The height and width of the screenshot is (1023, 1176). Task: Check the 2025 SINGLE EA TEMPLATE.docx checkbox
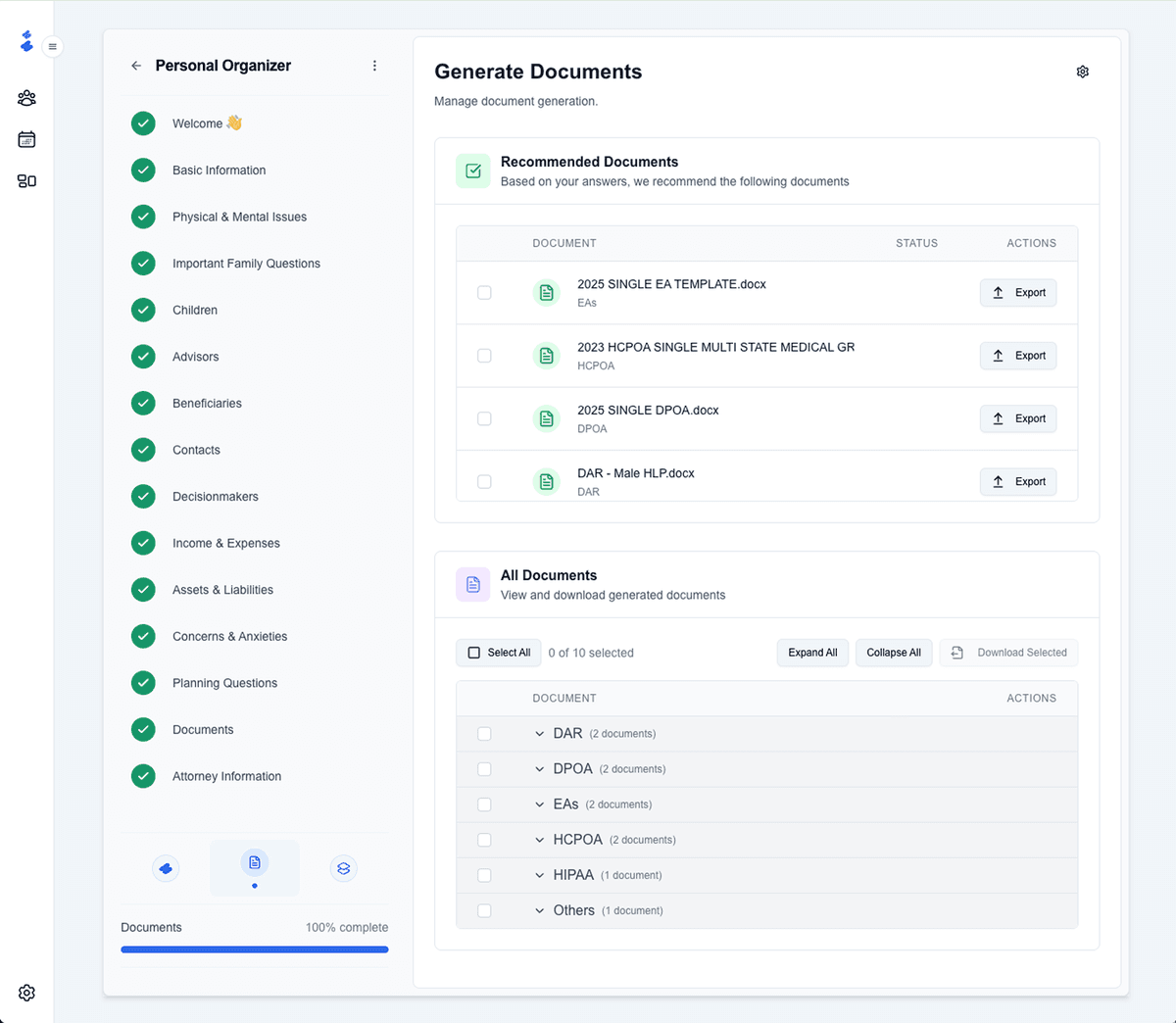point(484,293)
